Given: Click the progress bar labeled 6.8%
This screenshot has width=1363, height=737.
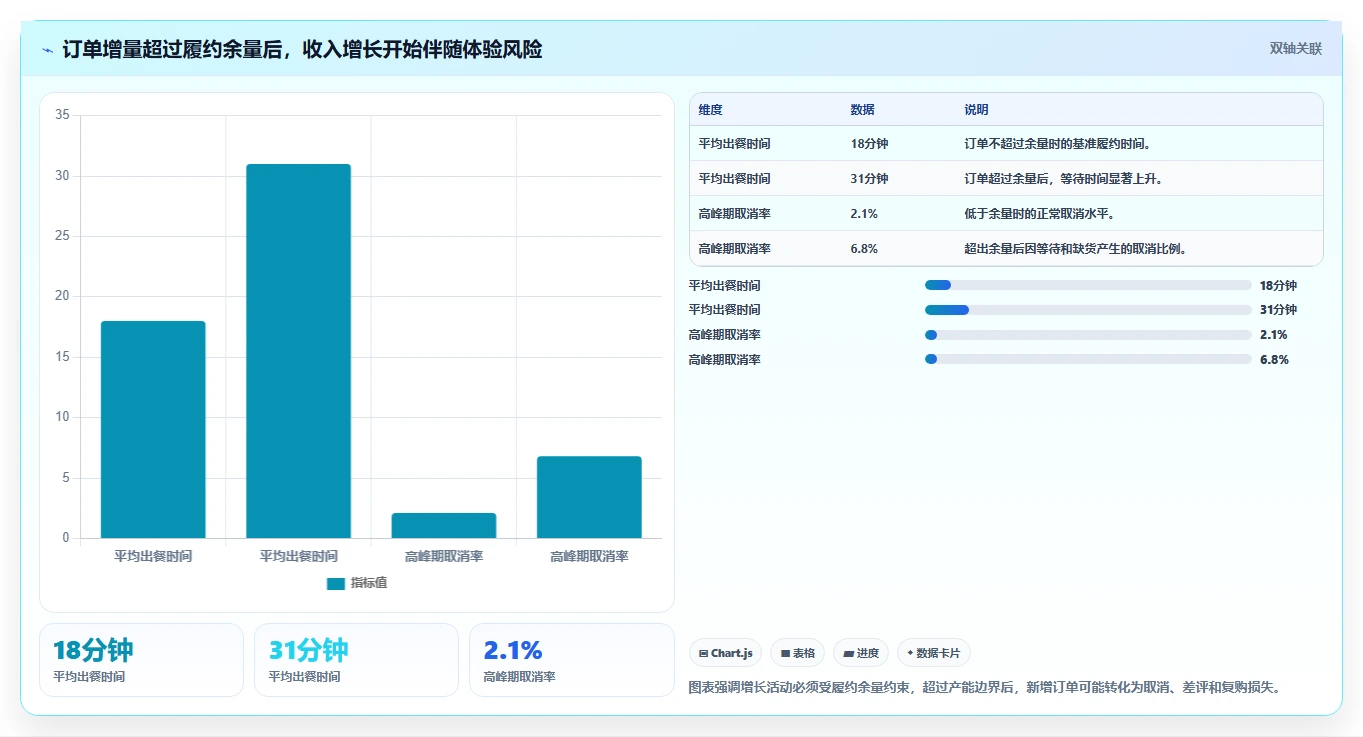Looking at the screenshot, I should (x=1088, y=359).
